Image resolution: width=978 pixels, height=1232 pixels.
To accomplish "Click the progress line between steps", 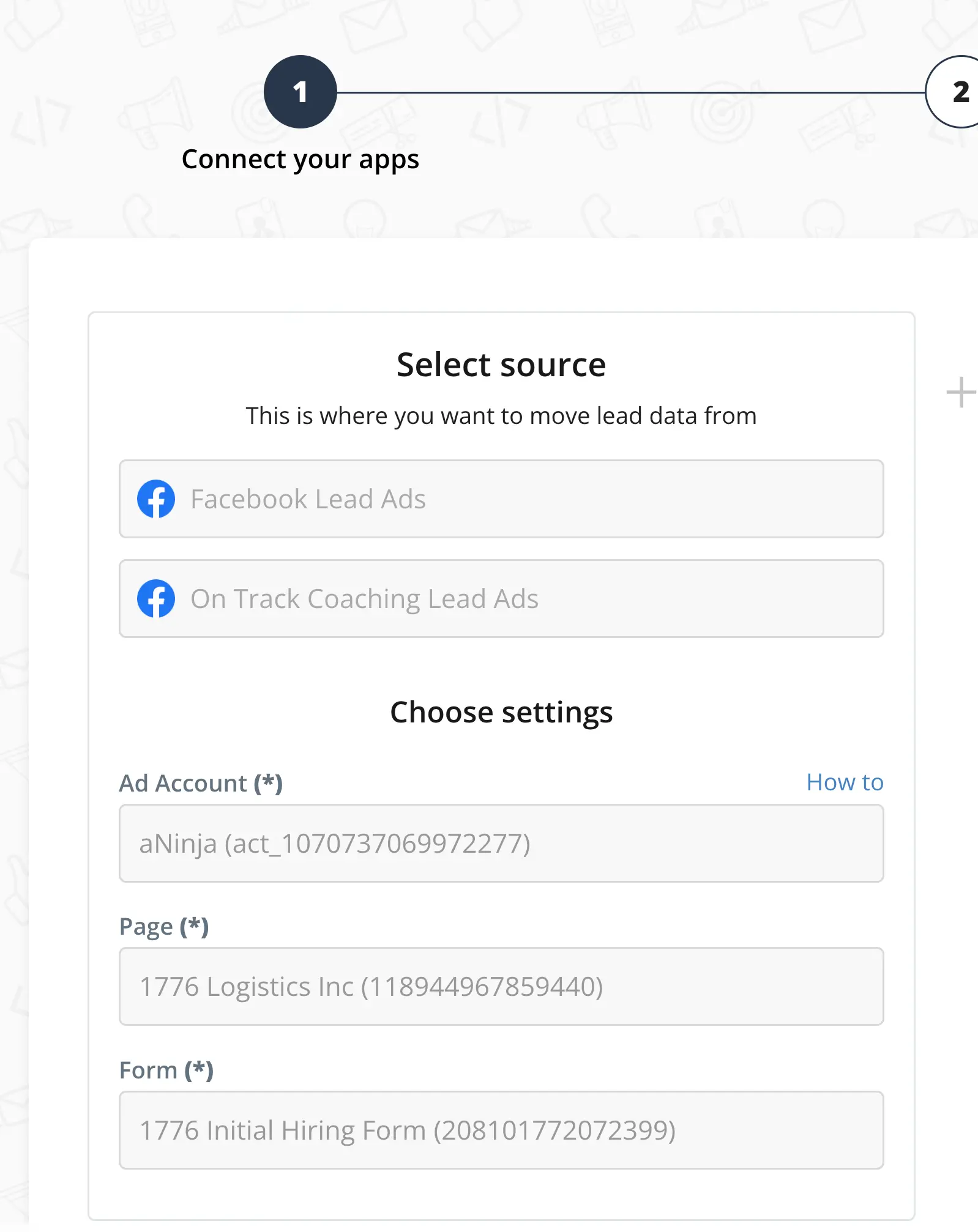I will pos(630,92).
